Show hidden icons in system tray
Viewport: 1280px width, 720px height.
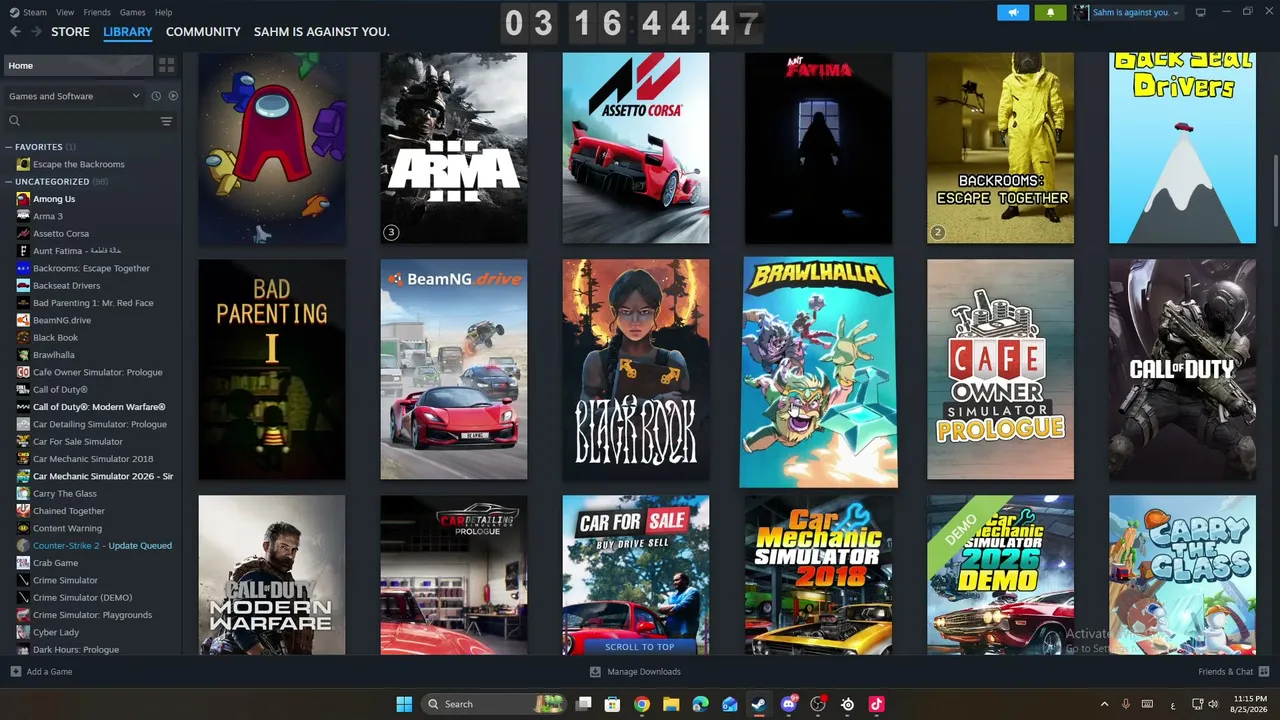coord(1104,704)
